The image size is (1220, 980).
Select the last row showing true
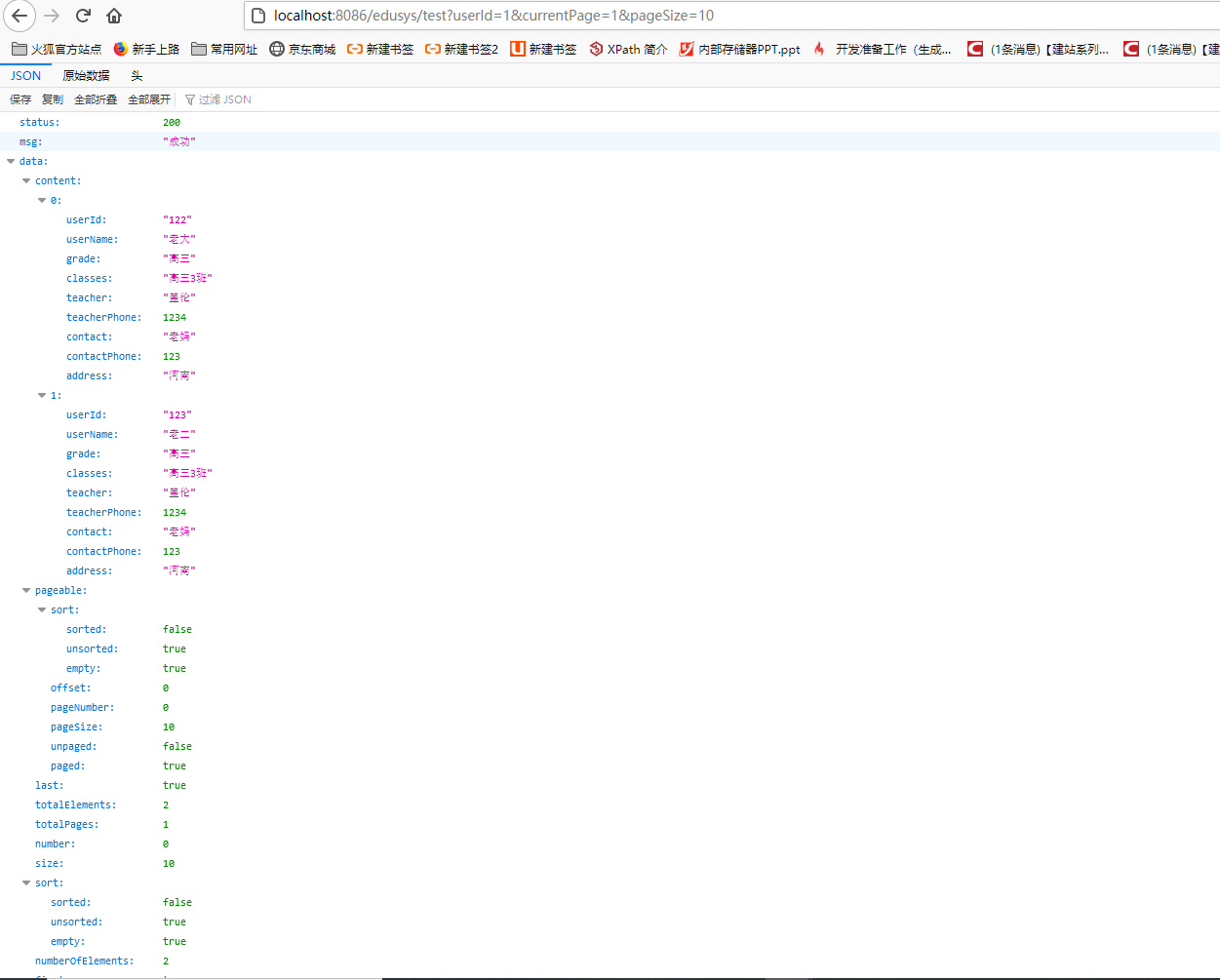[610, 785]
